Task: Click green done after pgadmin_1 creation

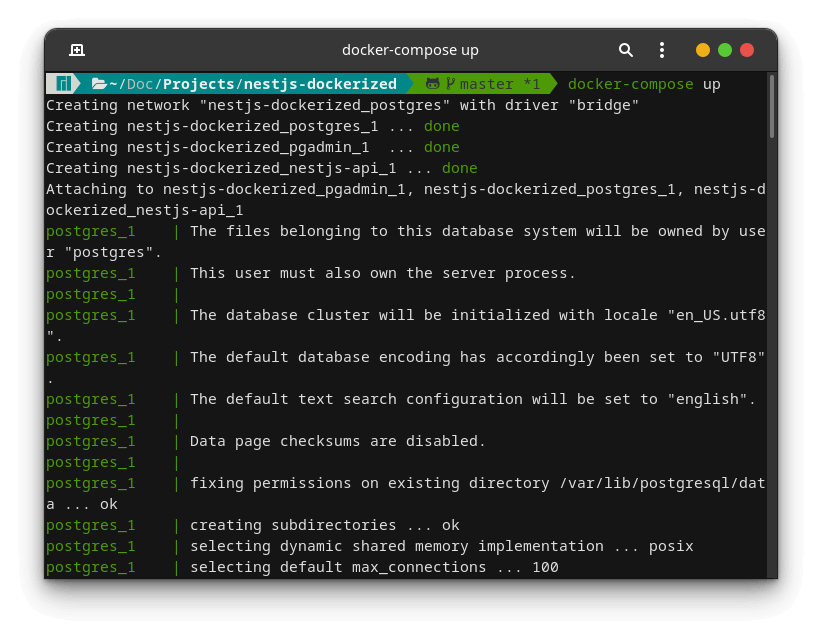Action: tap(441, 147)
